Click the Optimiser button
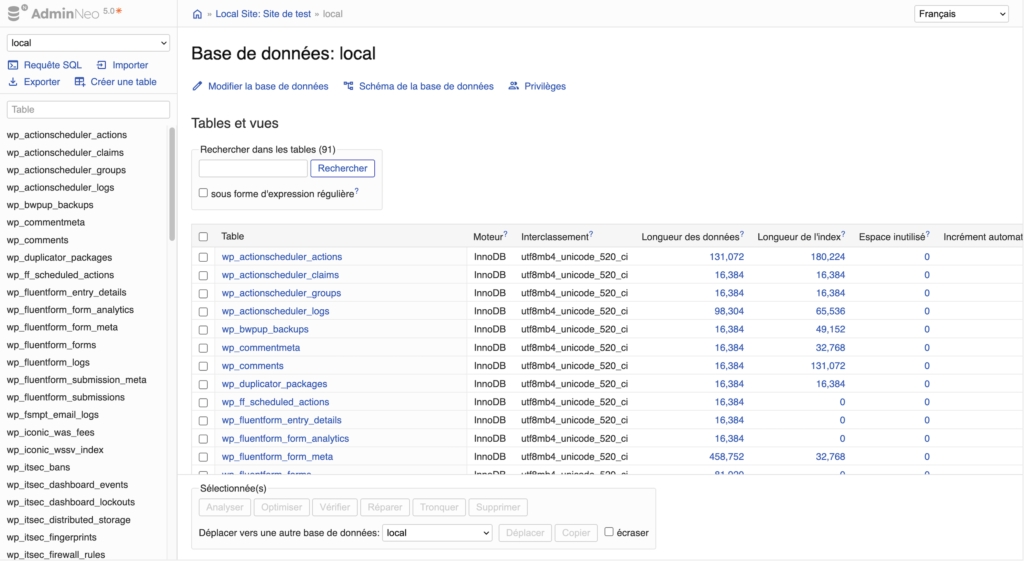1024x561 pixels. [x=281, y=507]
